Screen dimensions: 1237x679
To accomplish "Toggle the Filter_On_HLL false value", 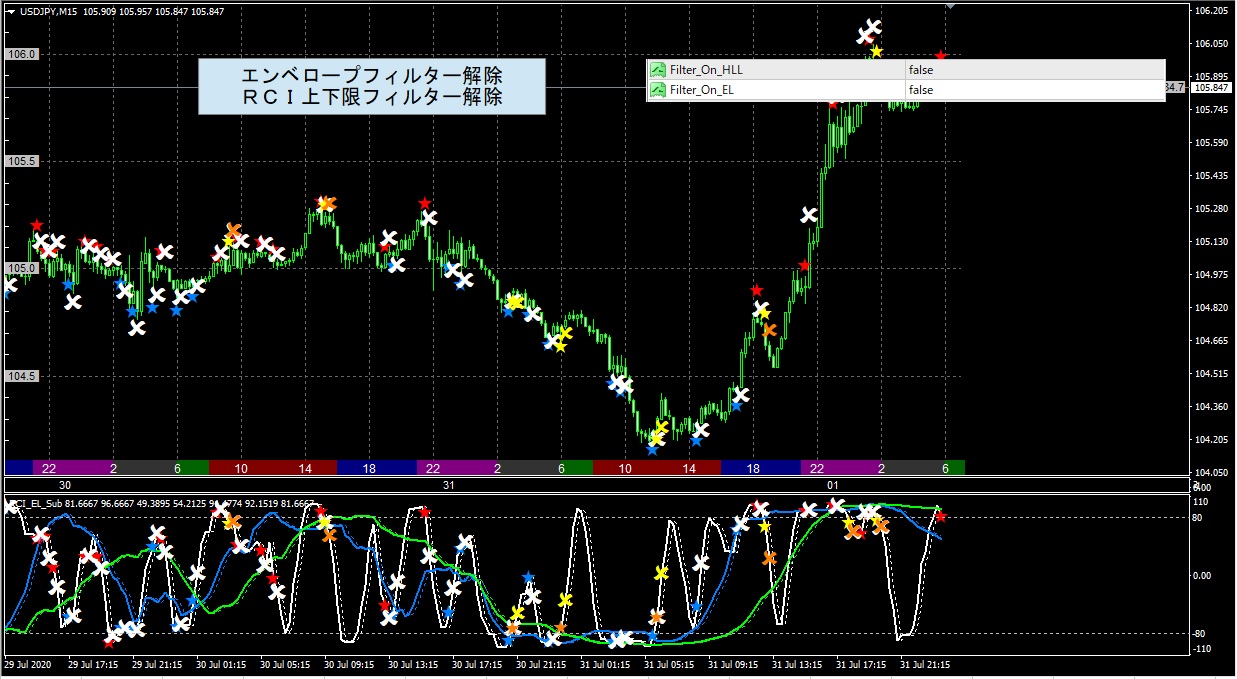I will pos(920,70).
